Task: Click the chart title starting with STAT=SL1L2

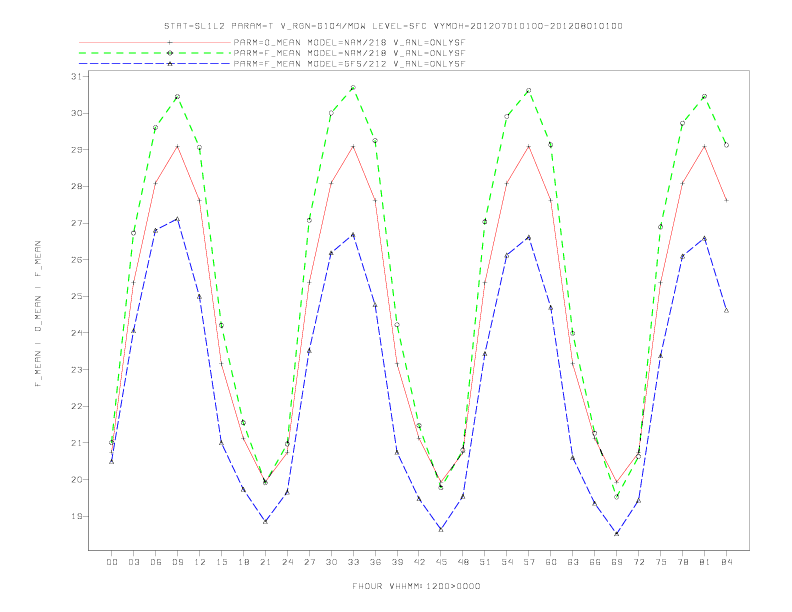Action: [x=393, y=26]
